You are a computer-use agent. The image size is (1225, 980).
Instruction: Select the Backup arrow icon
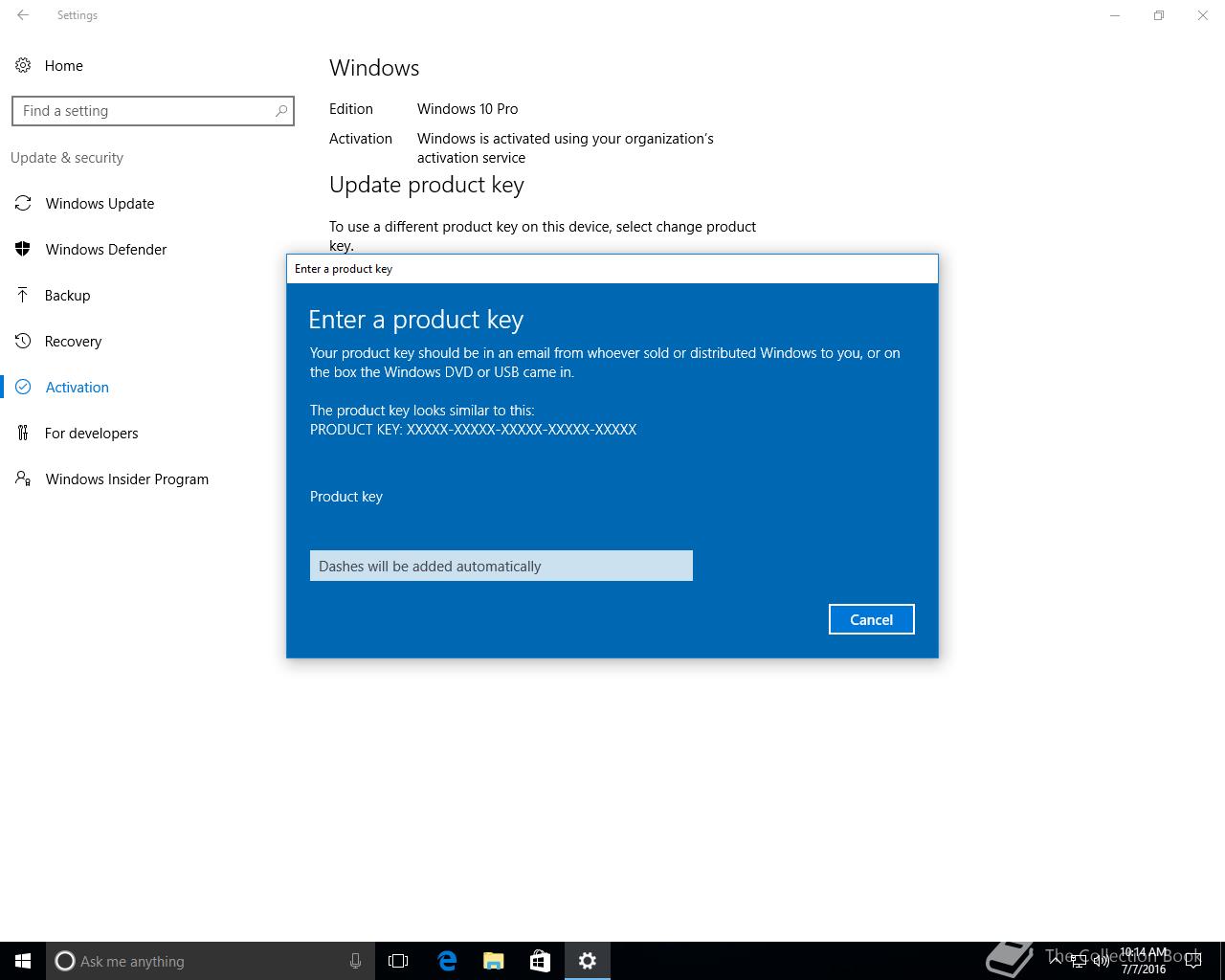(x=23, y=295)
